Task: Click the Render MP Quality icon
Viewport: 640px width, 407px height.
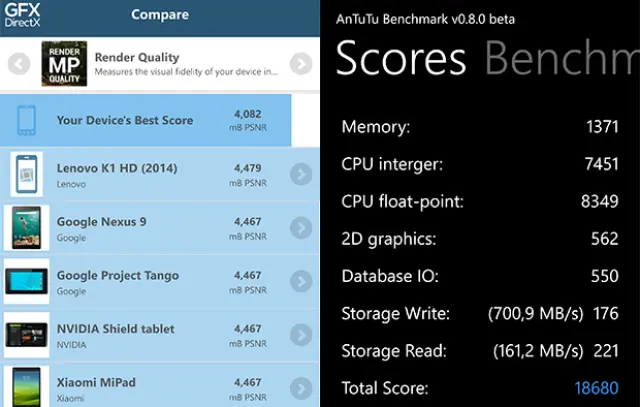Action: pyautogui.click(x=63, y=65)
